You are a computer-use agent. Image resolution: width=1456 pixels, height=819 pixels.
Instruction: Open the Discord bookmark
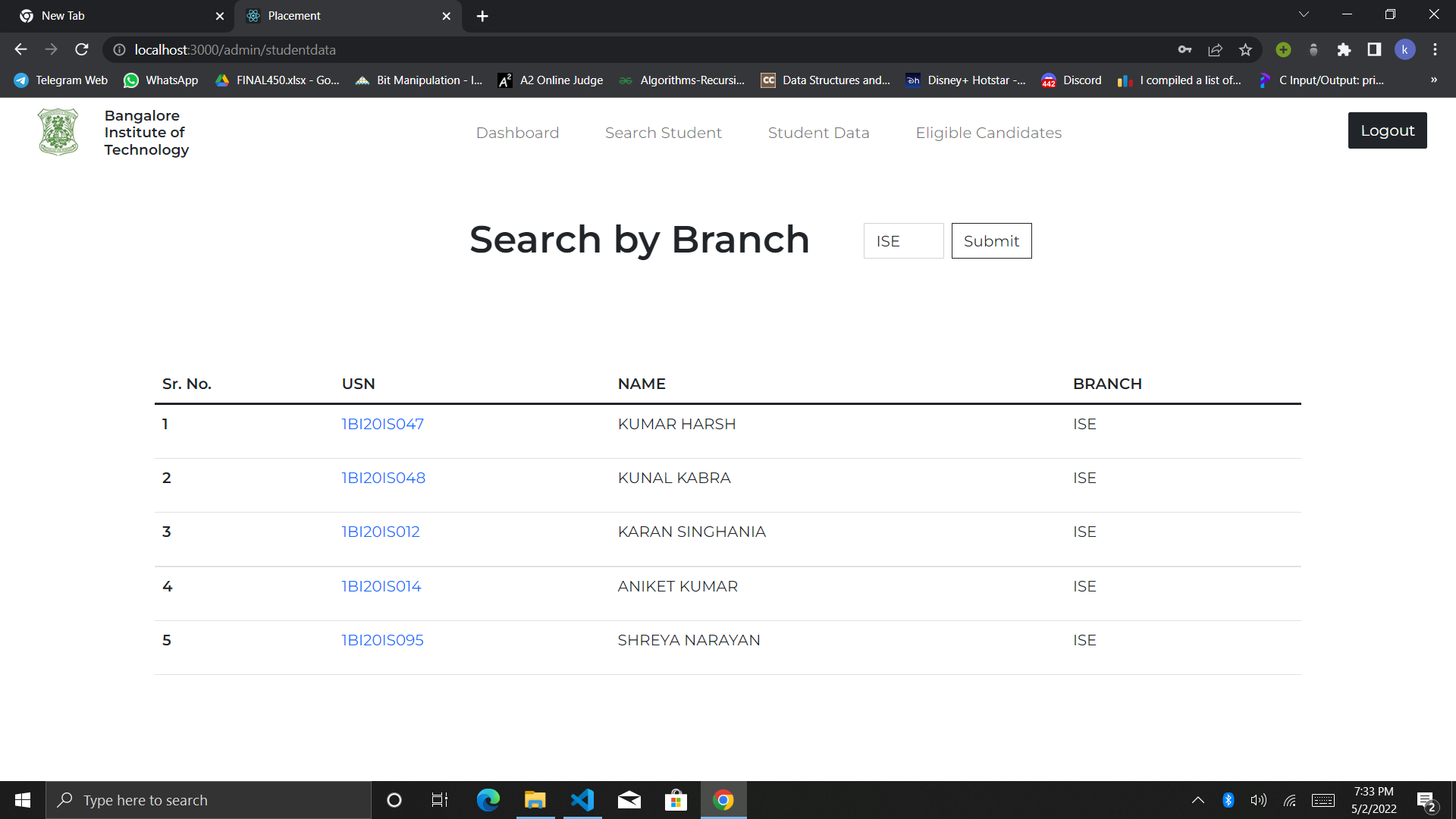(x=1071, y=80)
